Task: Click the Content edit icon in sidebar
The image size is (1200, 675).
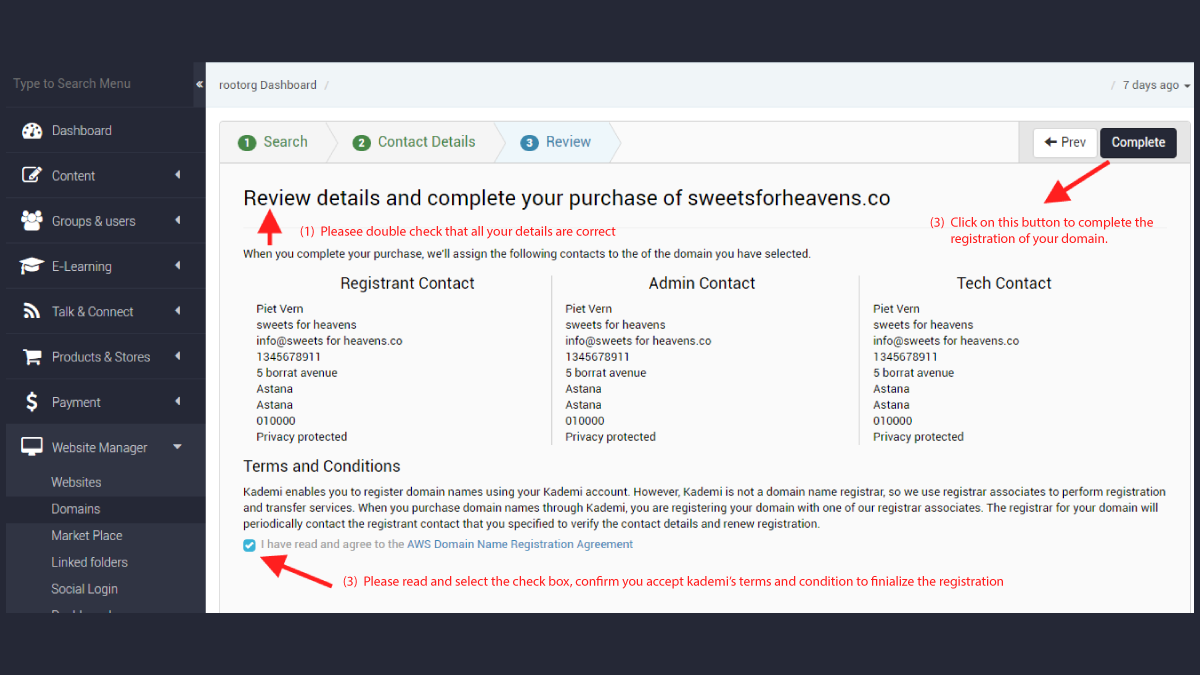Action: 32,175
